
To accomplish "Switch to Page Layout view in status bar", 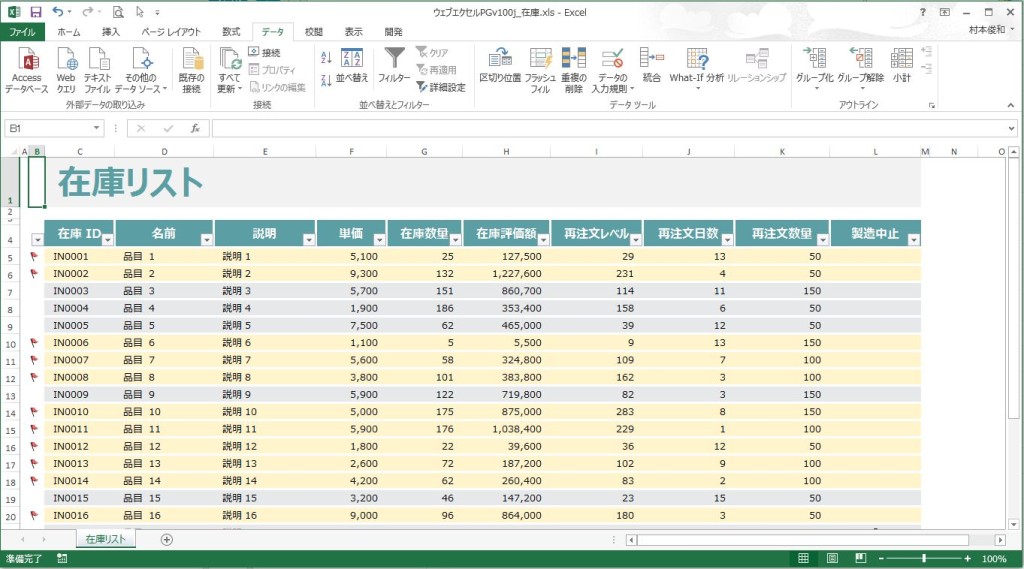I will click(831, 558).
